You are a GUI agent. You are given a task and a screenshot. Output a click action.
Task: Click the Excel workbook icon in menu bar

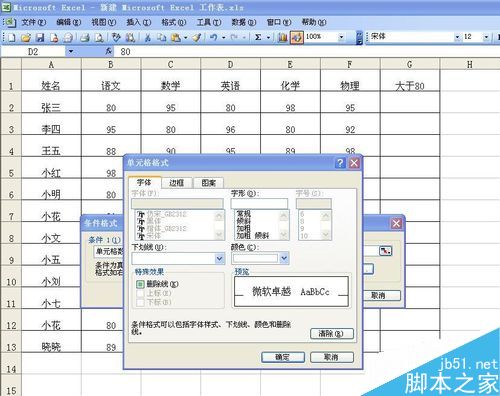11,22
